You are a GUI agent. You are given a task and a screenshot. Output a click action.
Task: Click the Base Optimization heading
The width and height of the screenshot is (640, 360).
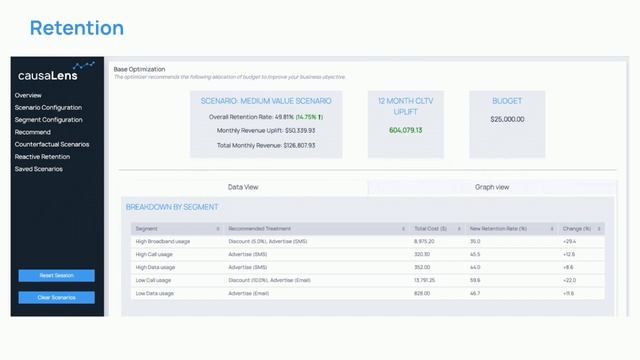pos(140,69)
